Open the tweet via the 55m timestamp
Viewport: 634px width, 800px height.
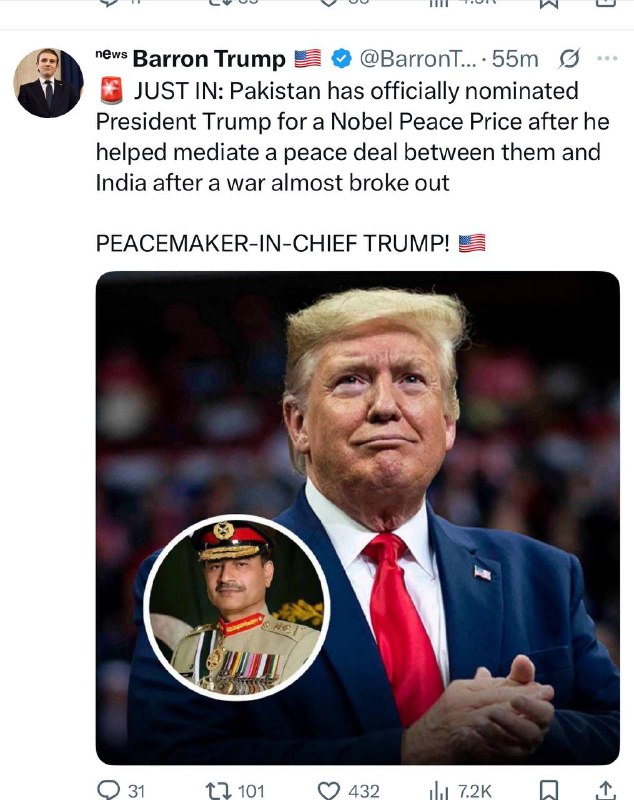tap(515, 59)
